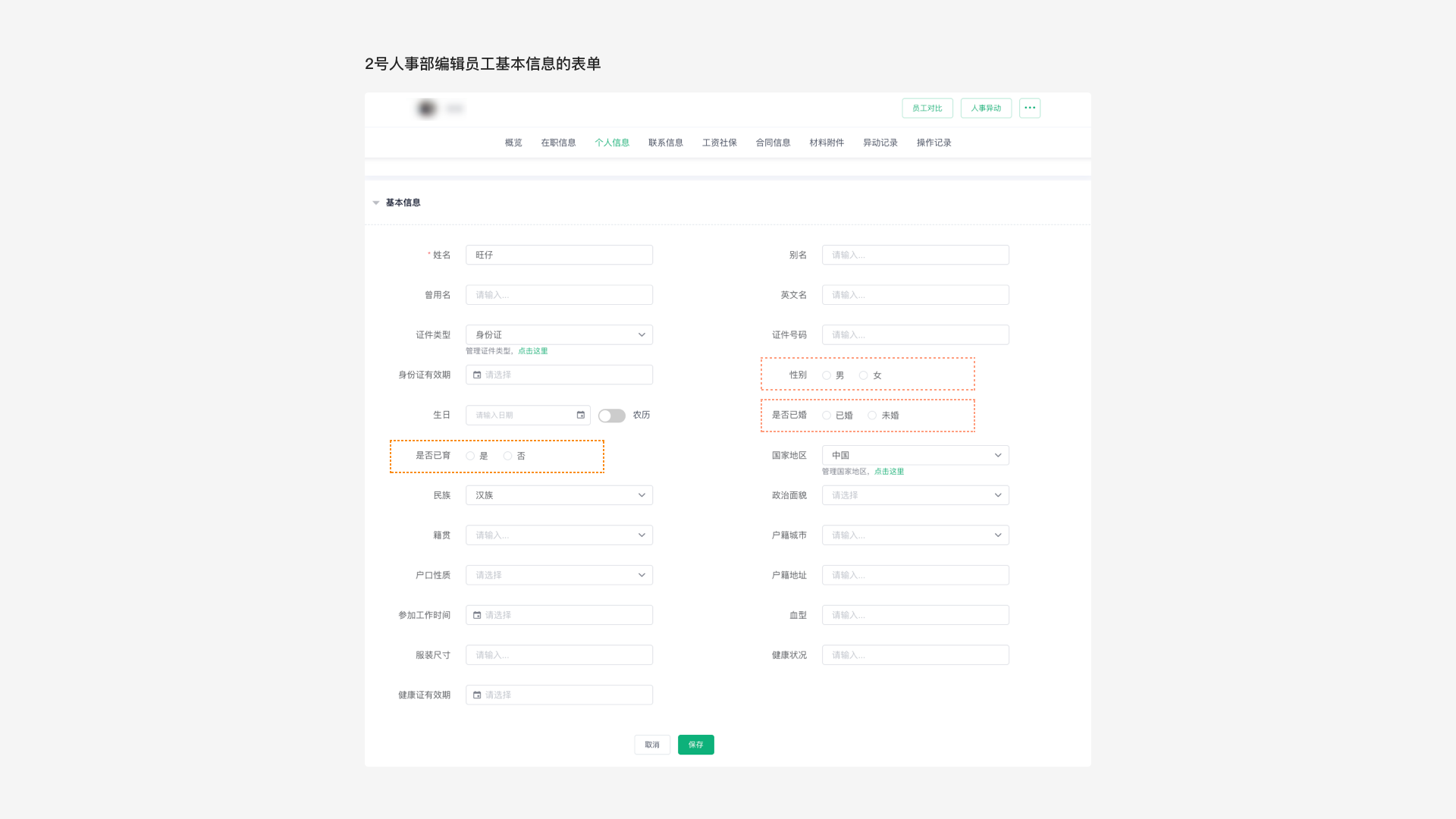Open the 在职信息 tab
Screen dimensions: 1456x819
558,143
